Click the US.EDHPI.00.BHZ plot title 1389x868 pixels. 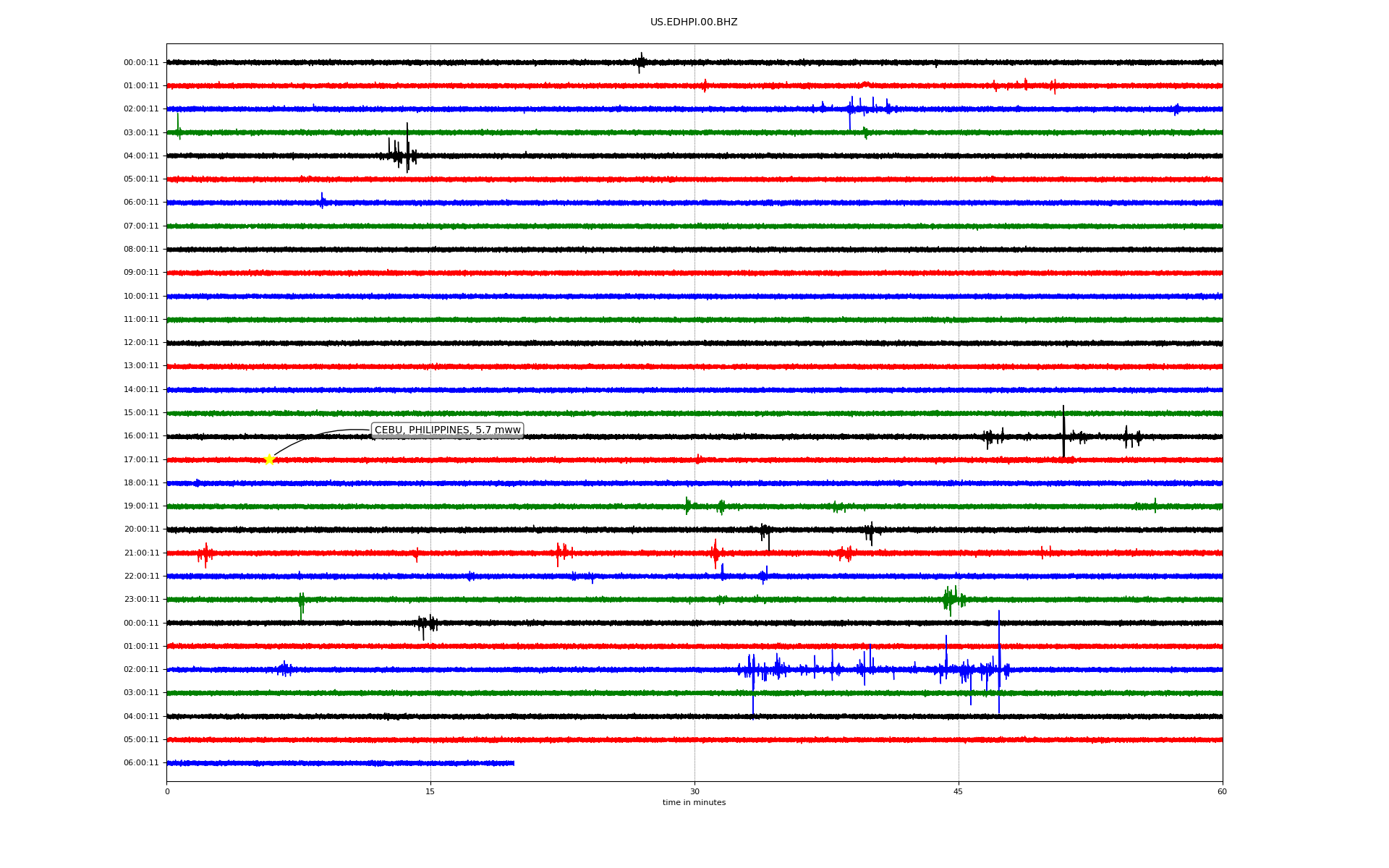click(x=694, y=22)
